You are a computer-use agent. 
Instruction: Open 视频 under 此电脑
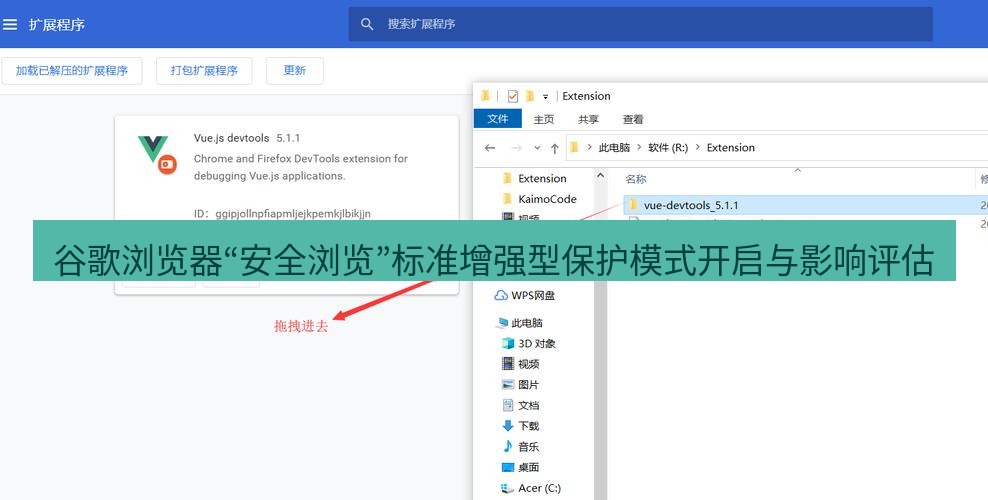coord(529,364)
